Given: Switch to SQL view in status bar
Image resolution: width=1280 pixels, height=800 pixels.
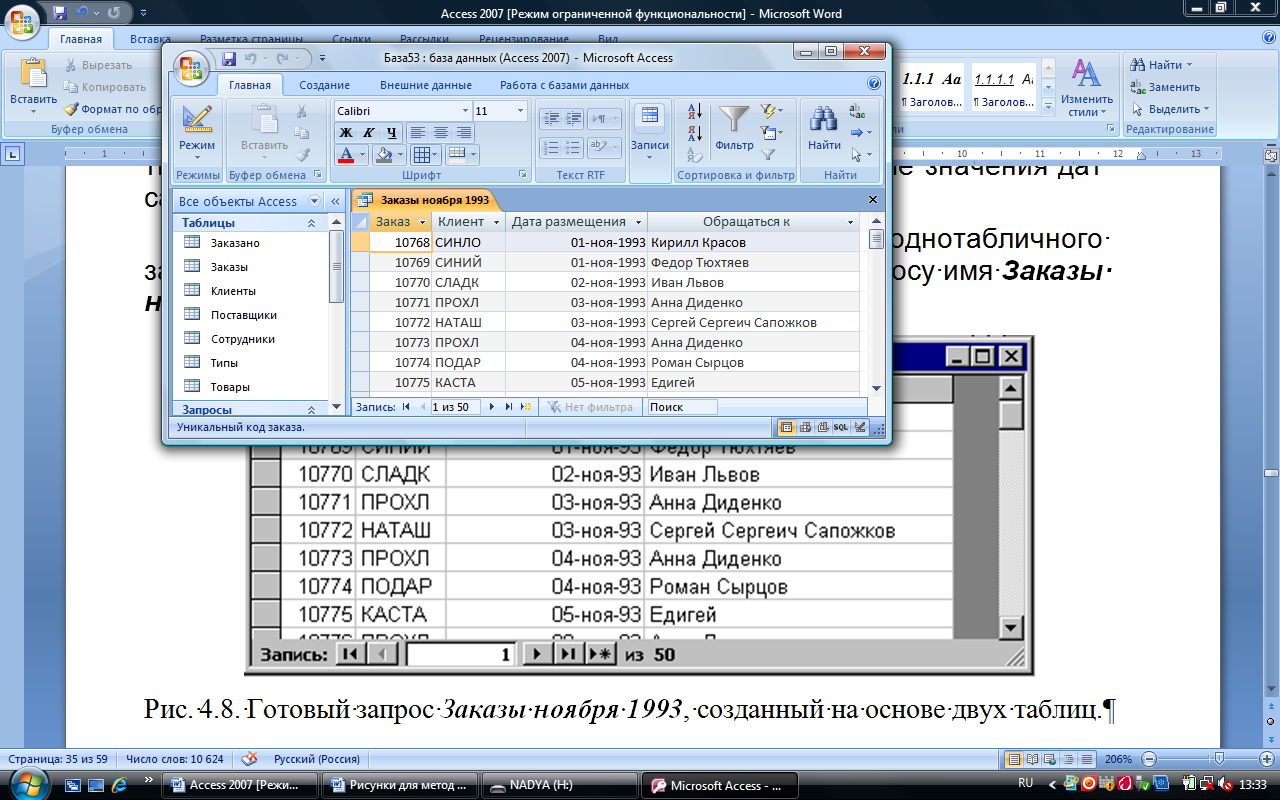Looking at the screenshot, I should (841, 427).
